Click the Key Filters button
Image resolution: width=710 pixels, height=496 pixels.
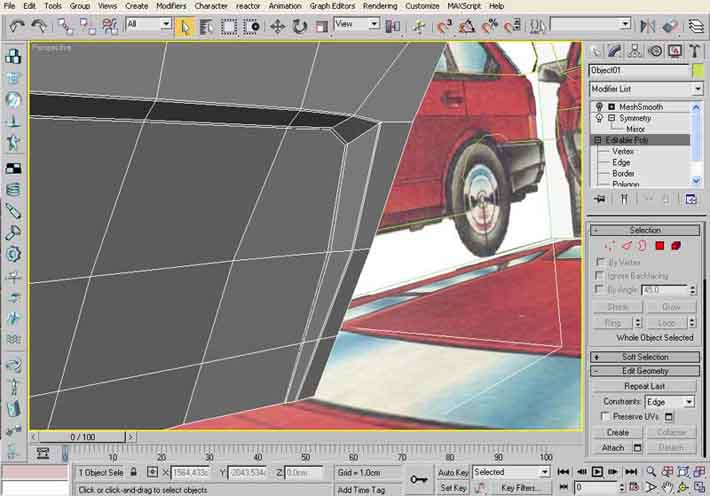click(520, 488)
